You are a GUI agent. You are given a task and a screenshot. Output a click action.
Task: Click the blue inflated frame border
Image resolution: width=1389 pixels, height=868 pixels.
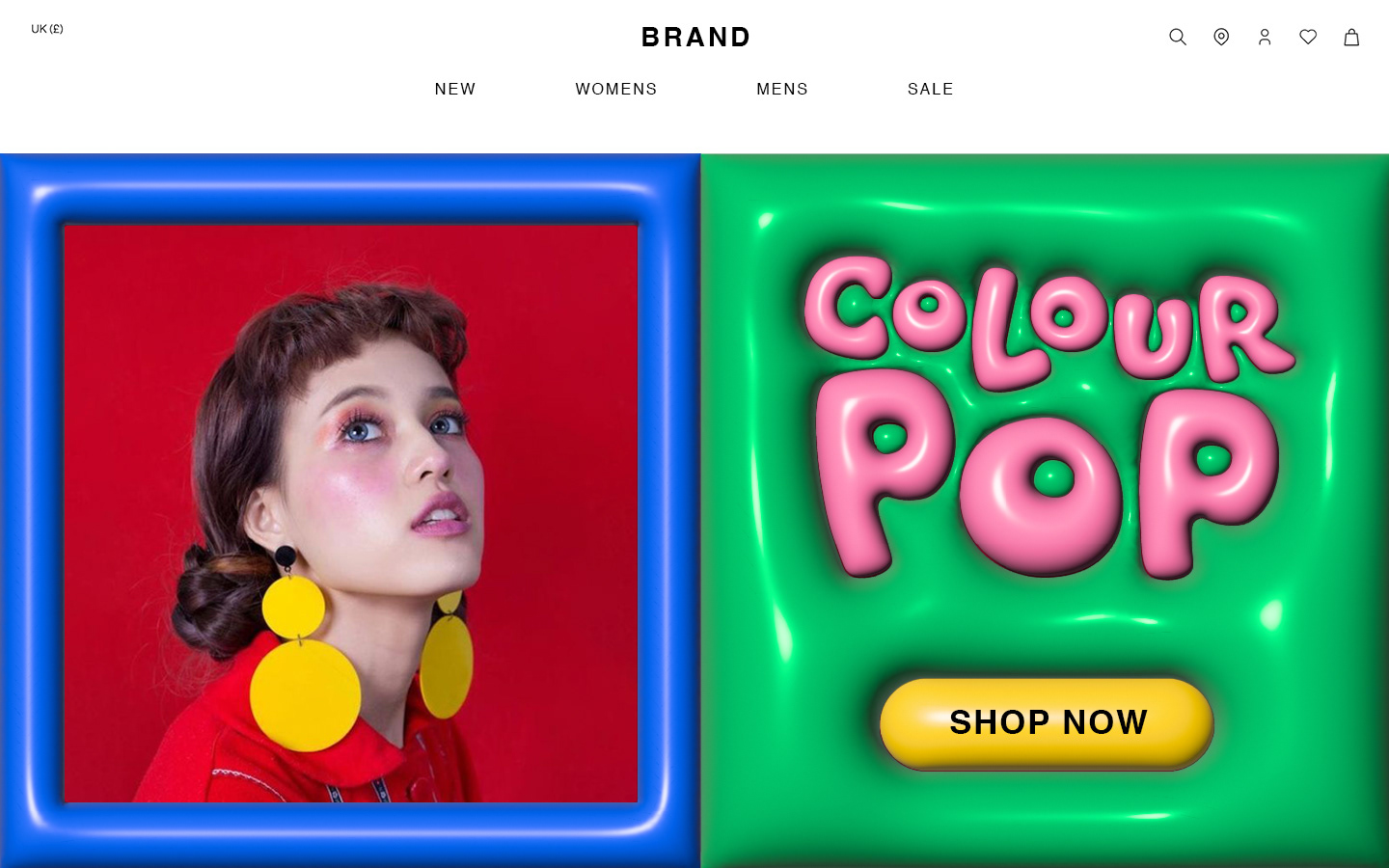349,190
